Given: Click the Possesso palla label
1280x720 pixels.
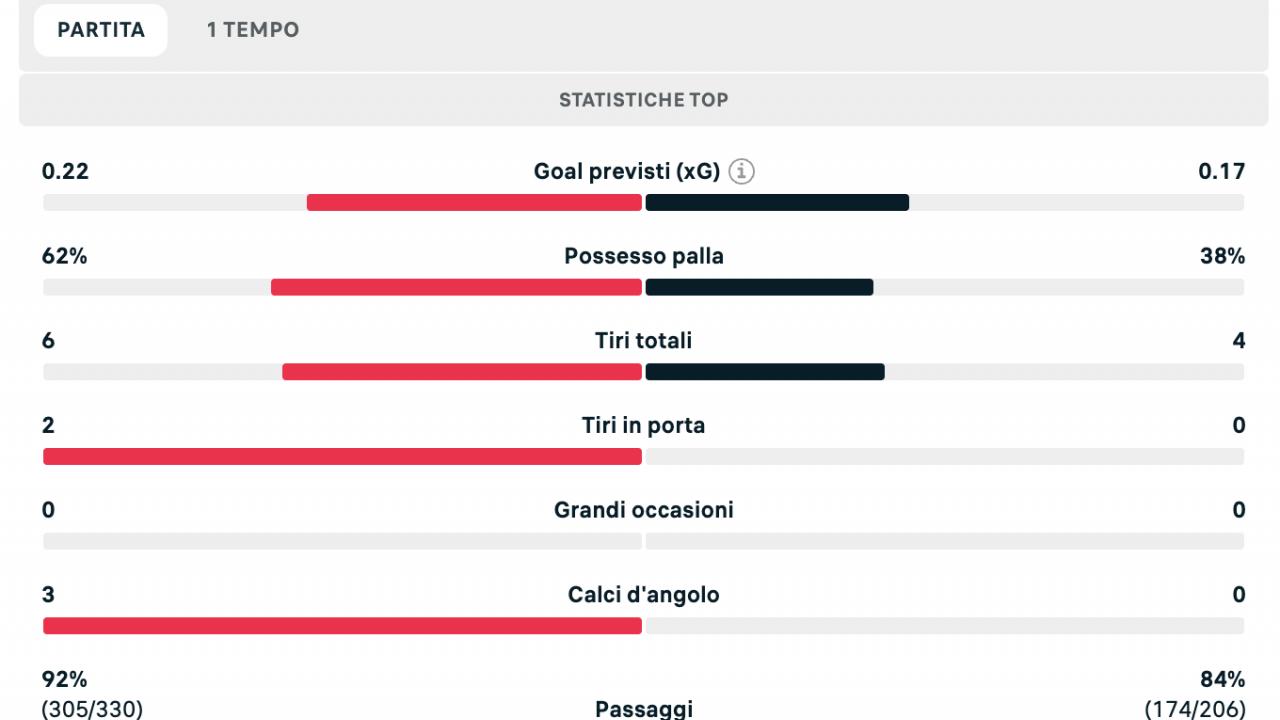Looking at the screenshot, I should coord(644,256).
